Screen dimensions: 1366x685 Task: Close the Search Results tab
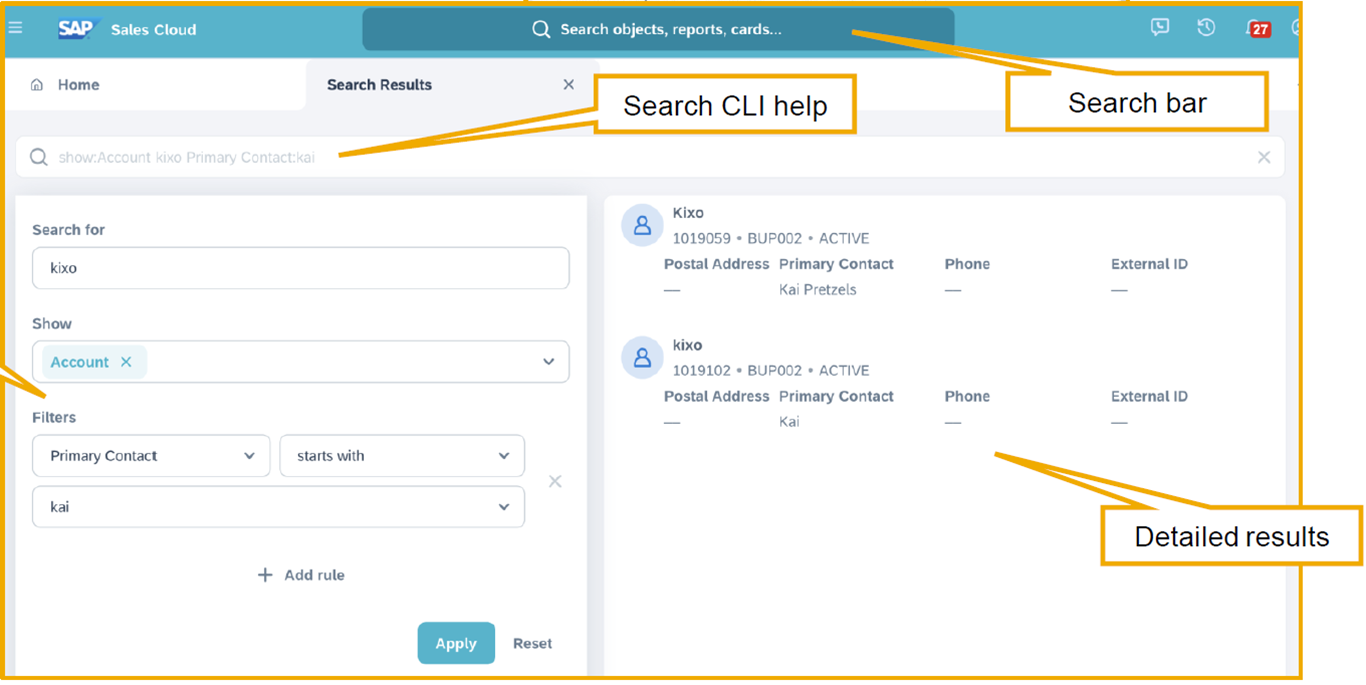569,85
